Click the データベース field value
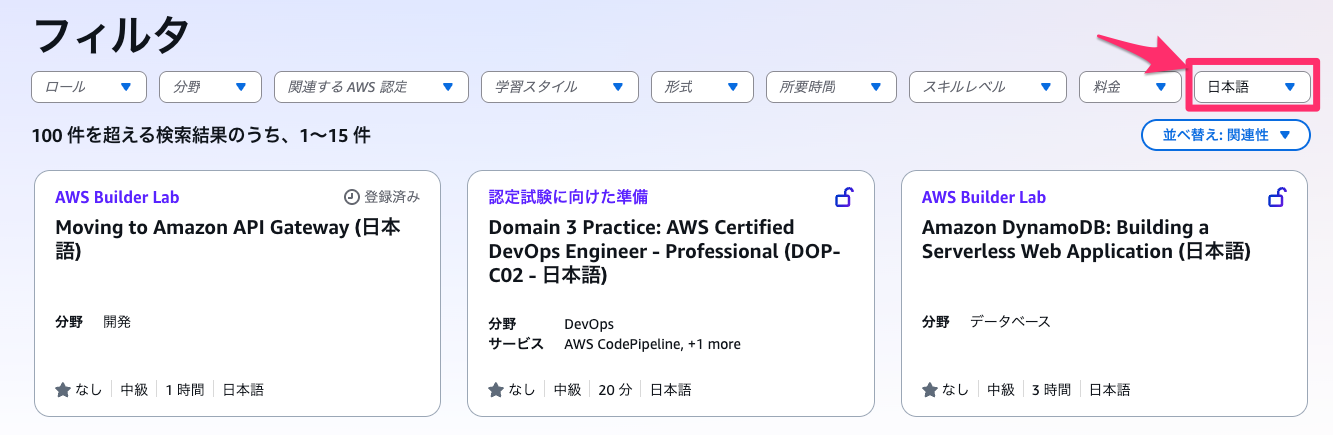1333x435 pixels. click(1010, 322)
